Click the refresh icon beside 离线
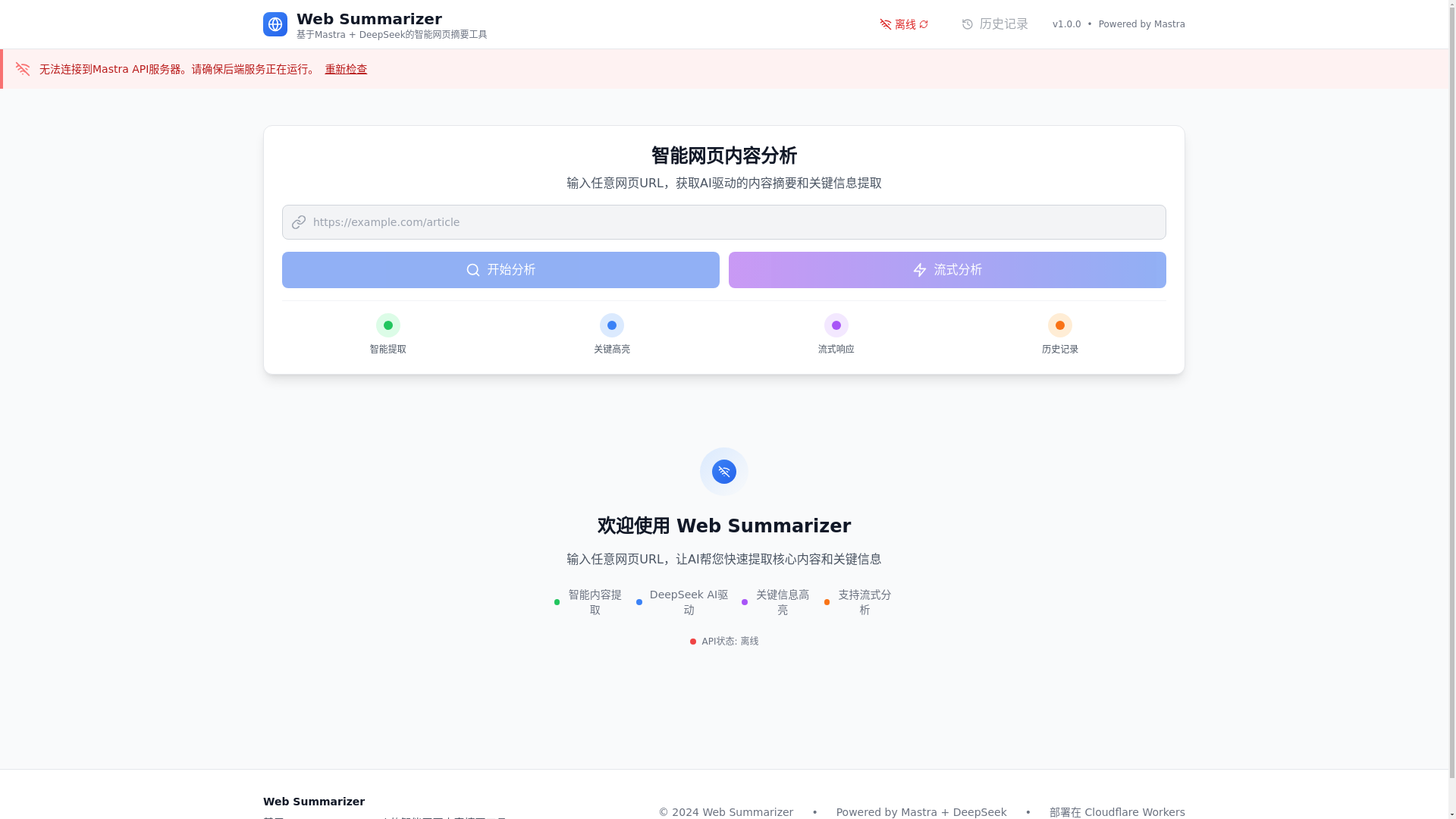This screenshot has width=1456, height=819. (924, 24)
